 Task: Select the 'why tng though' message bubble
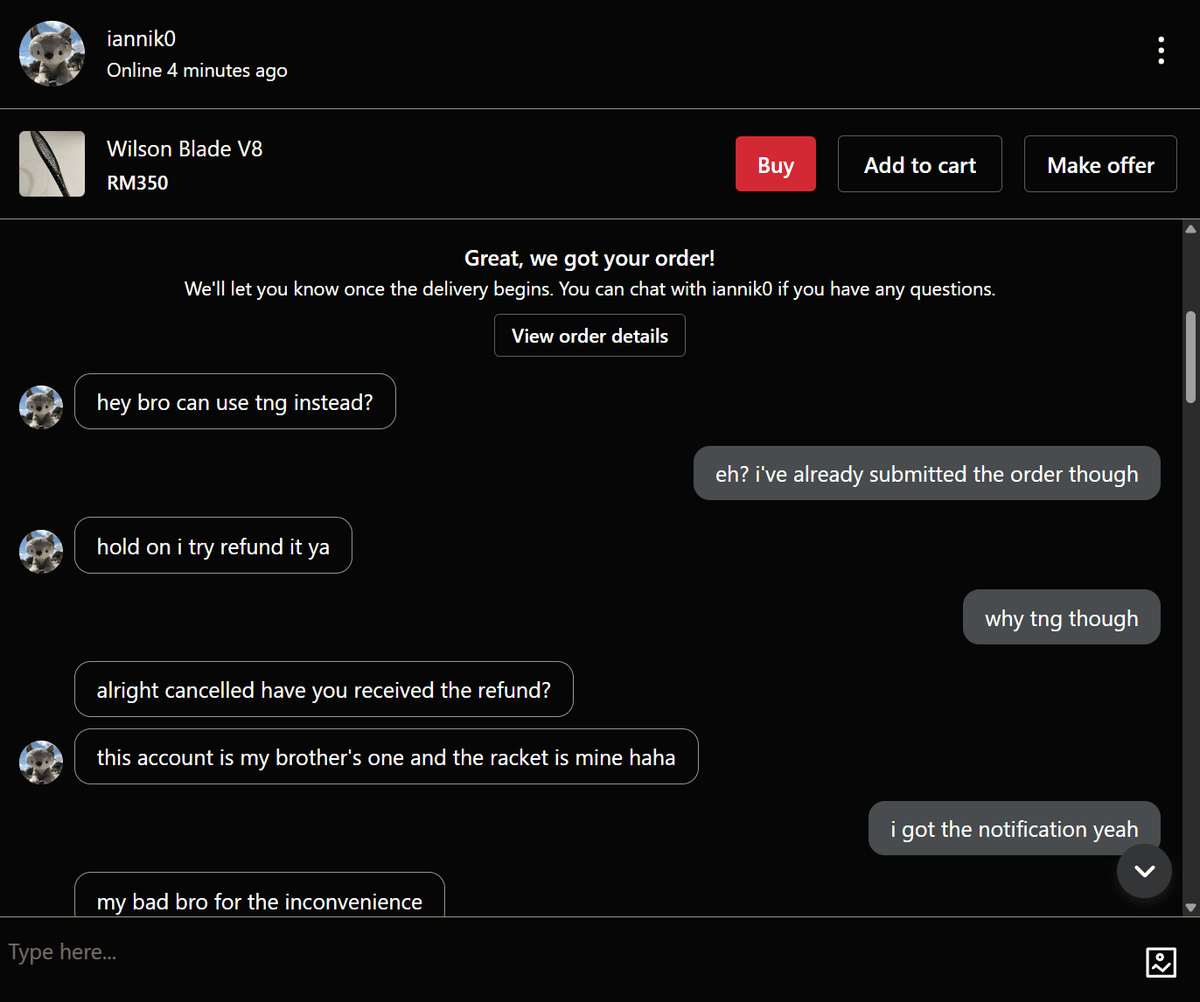click(x=1061, y=617)
